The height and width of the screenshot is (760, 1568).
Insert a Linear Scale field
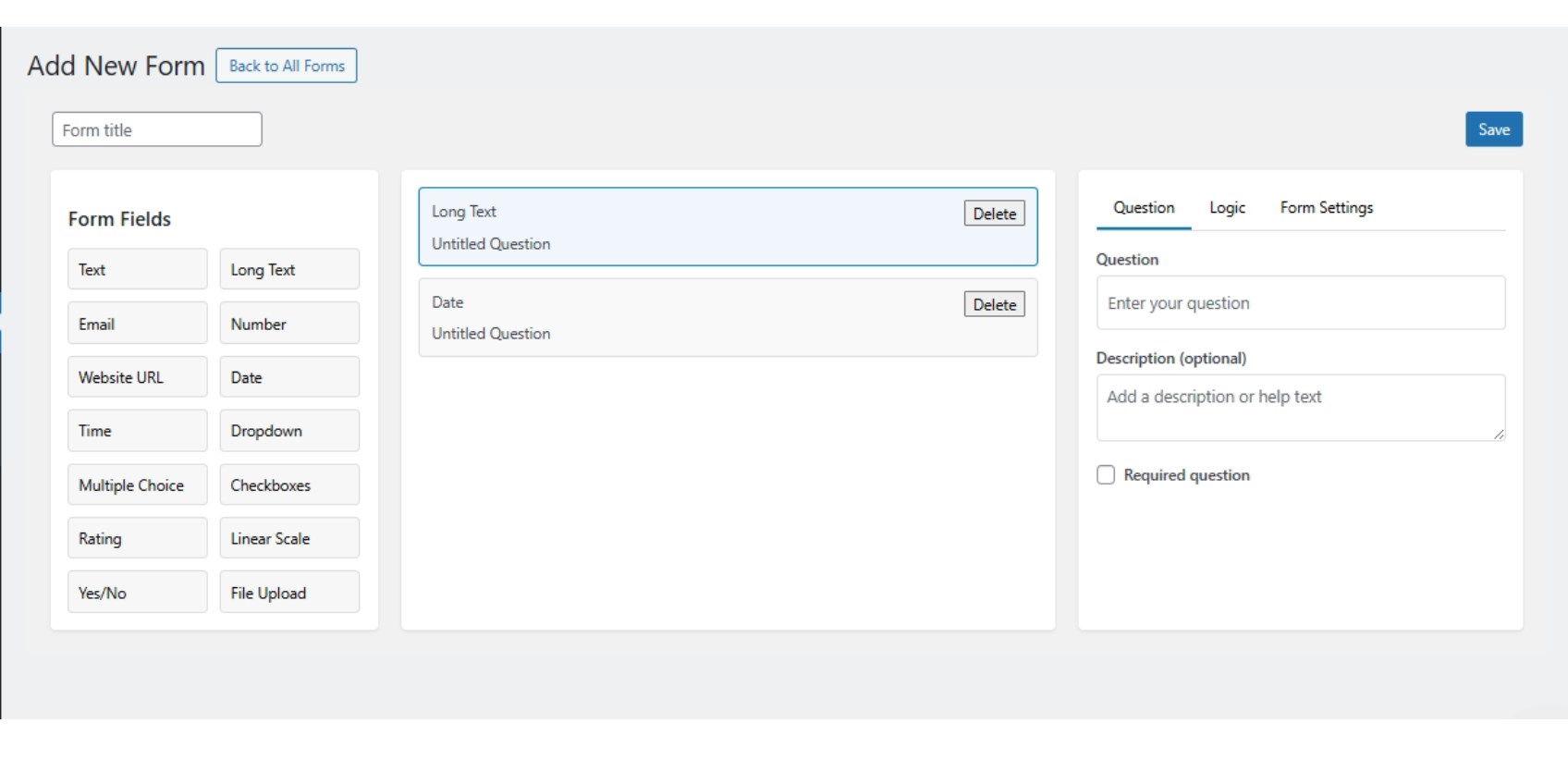[x=288, y=538]
